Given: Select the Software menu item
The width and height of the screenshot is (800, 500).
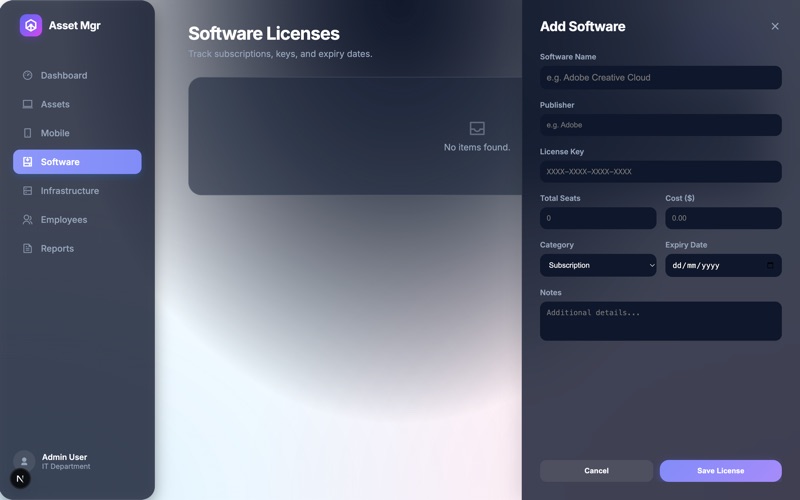Looking at the screenshot, I should coord(77,162).
